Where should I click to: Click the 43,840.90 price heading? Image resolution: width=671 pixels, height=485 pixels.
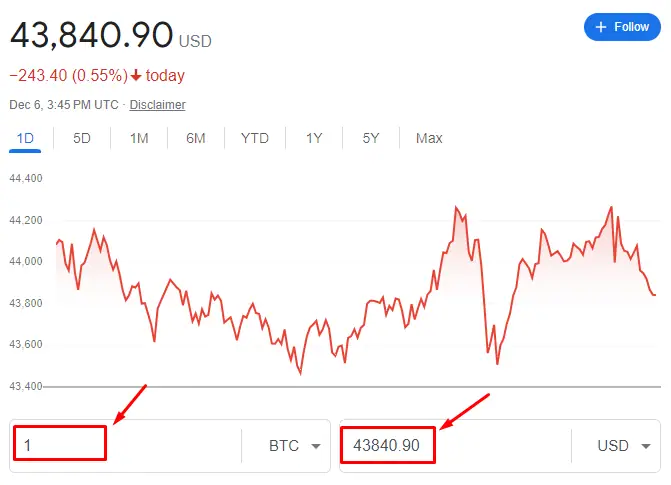[x=92, y=36]
